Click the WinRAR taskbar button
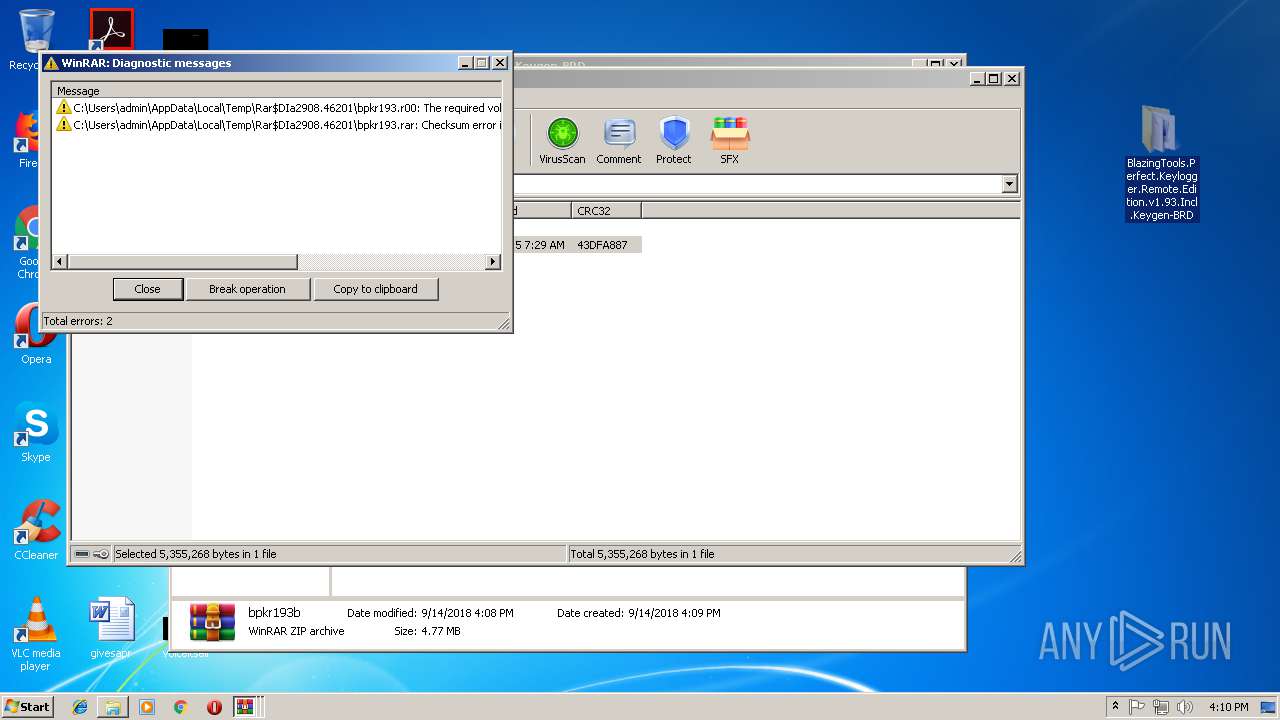 (x=245, y=707)
